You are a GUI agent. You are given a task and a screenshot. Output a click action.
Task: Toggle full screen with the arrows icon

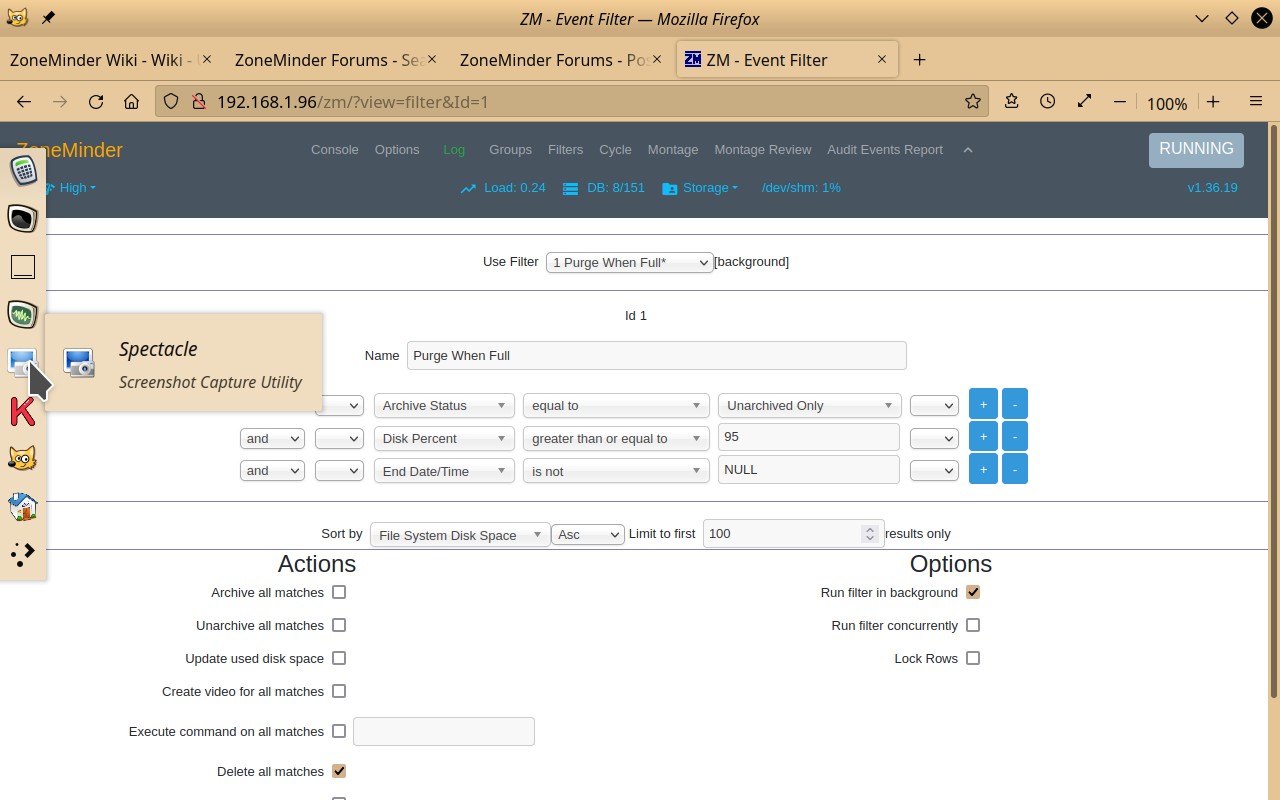coord(1084,101)
